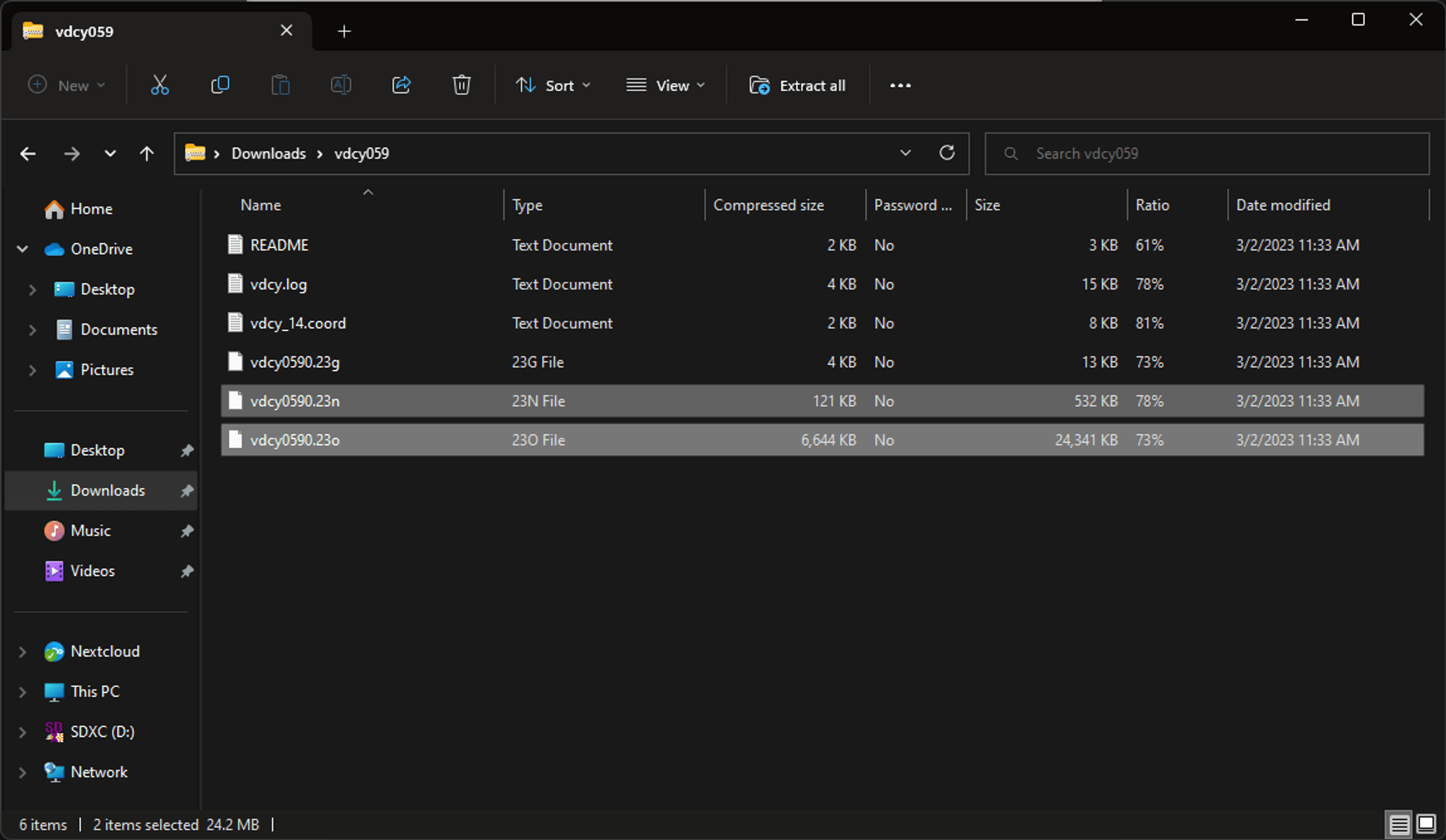This screenshot has width=1446, height=840.
Task: Share the selected files
Action: [x=401, y=85]
